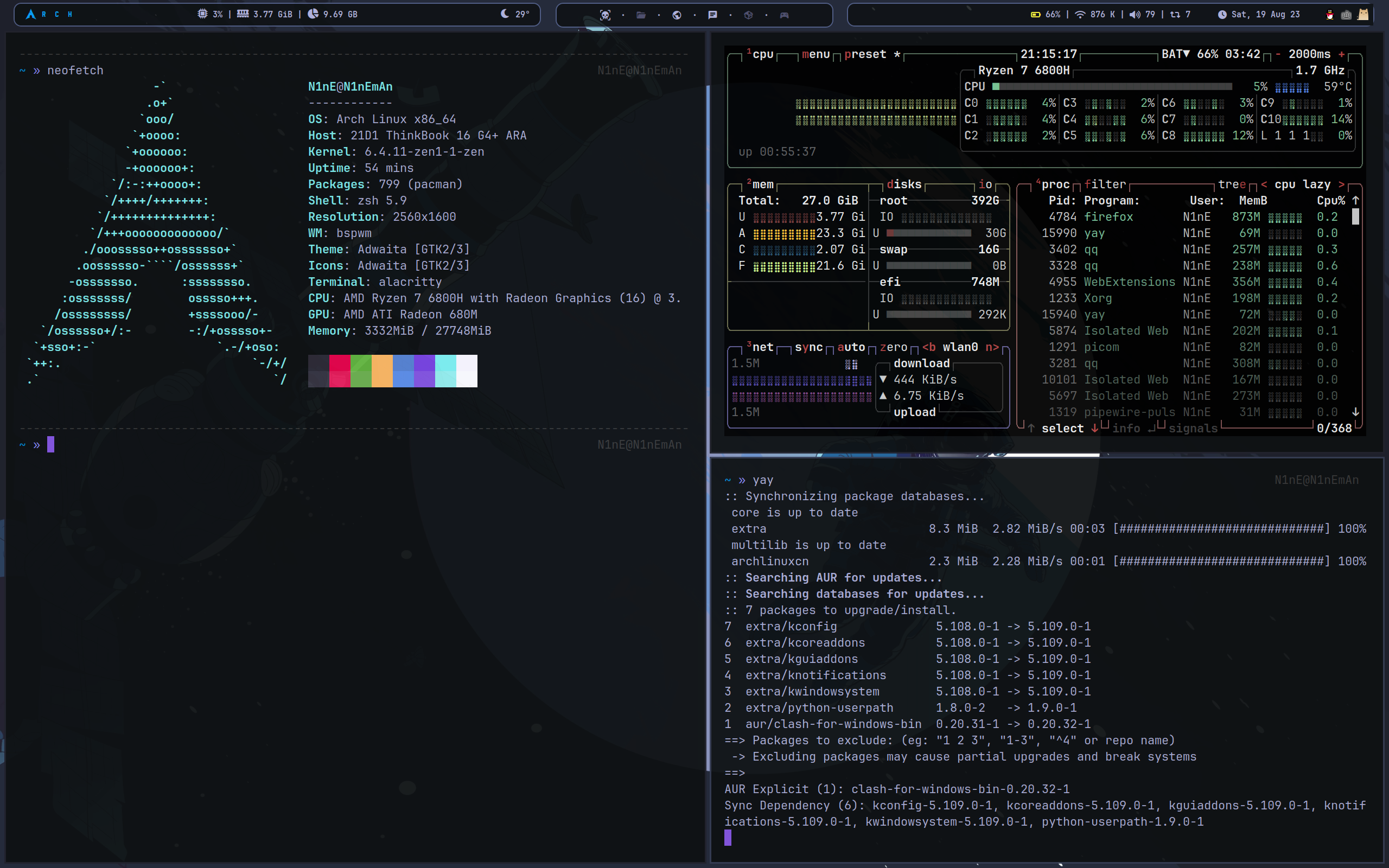Switch to previous network interface with b
1389x868 pixels.
click(929, 347)
